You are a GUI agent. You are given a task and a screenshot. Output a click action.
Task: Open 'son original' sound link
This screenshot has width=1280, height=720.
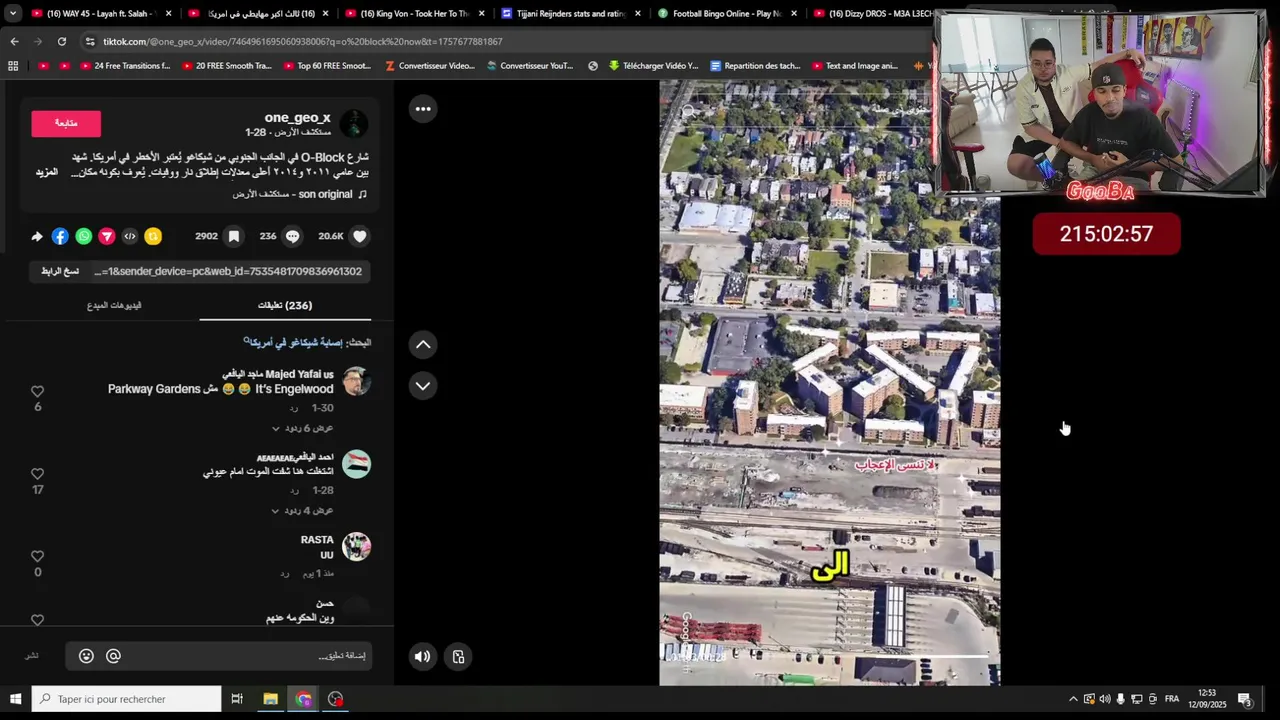pos(300,194)
